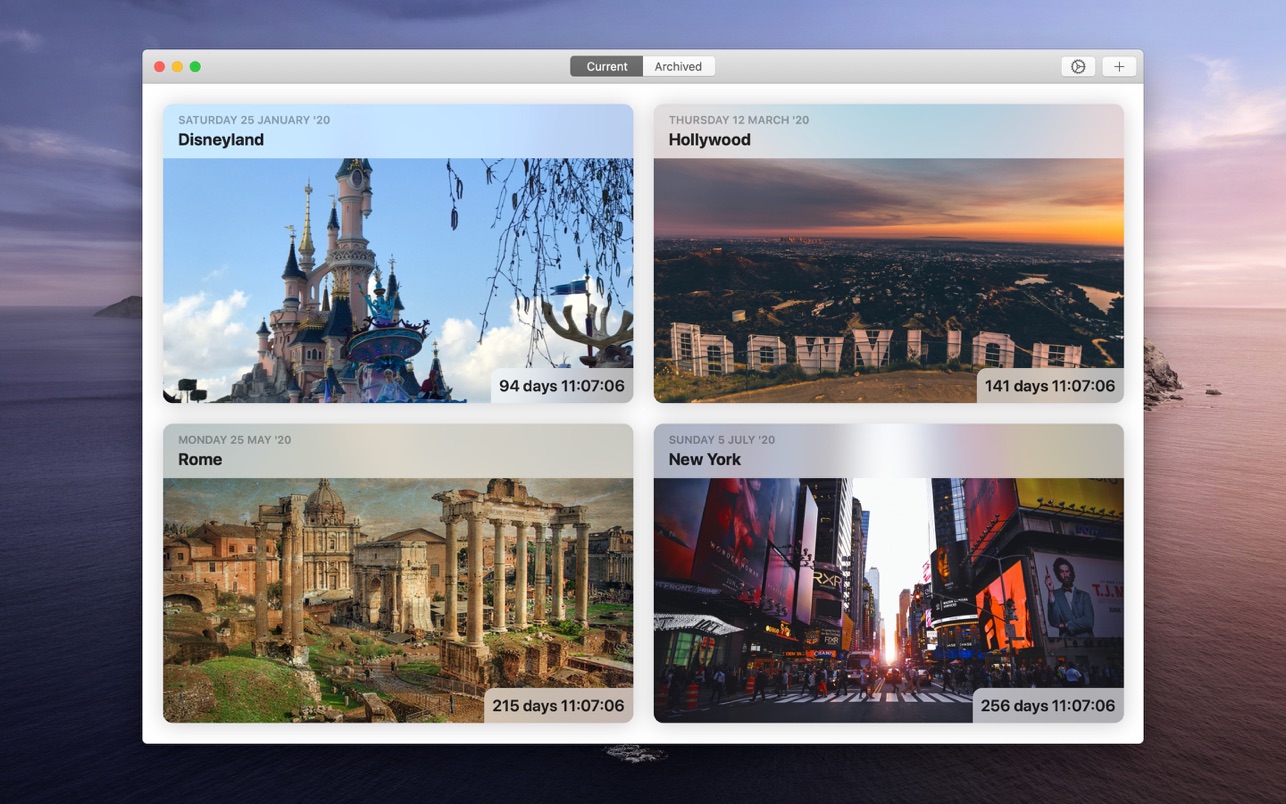Open the Disneyland castle photo

[398, 280]
